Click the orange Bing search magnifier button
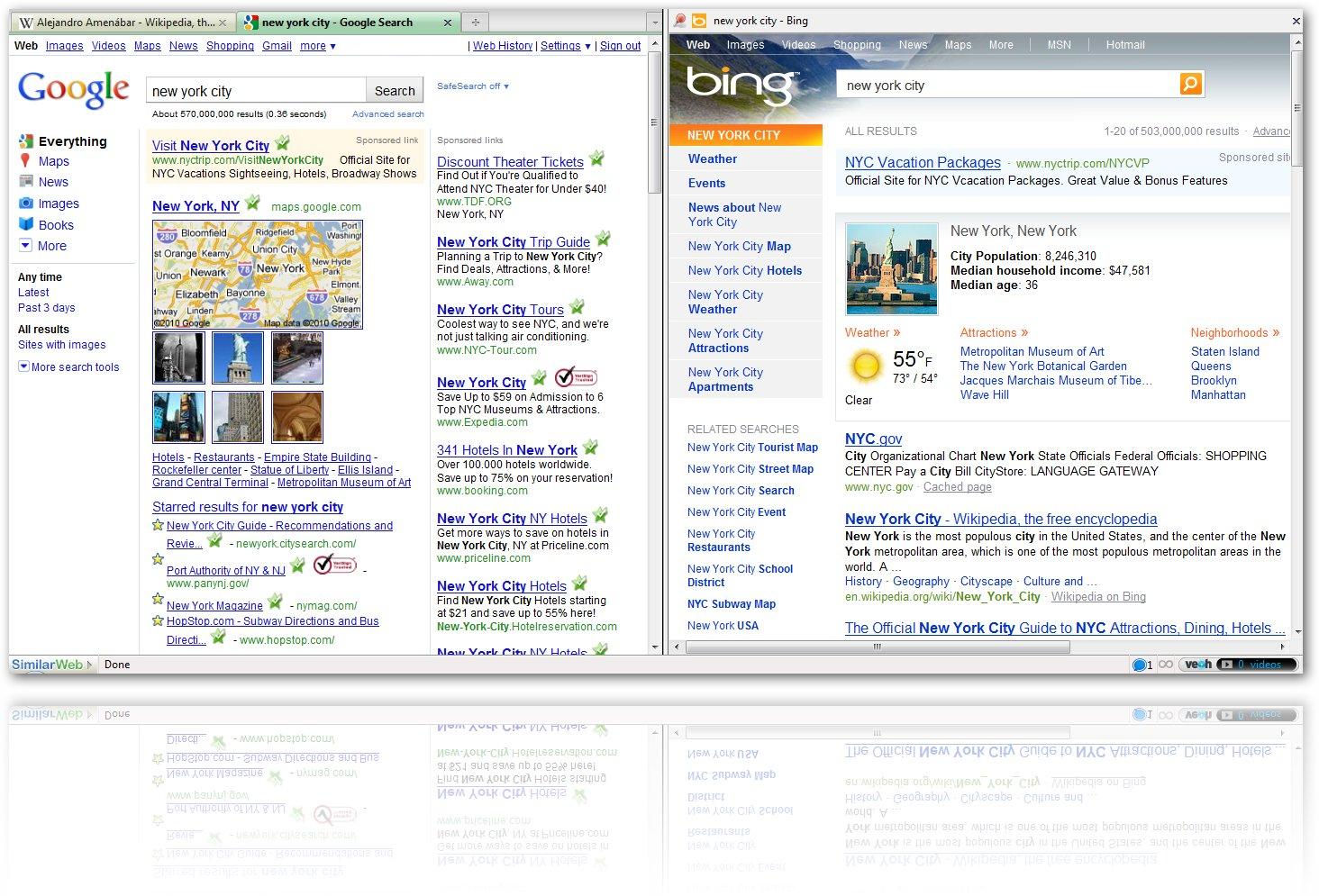Screen dimensions: 1319x896 point(1190,84)
